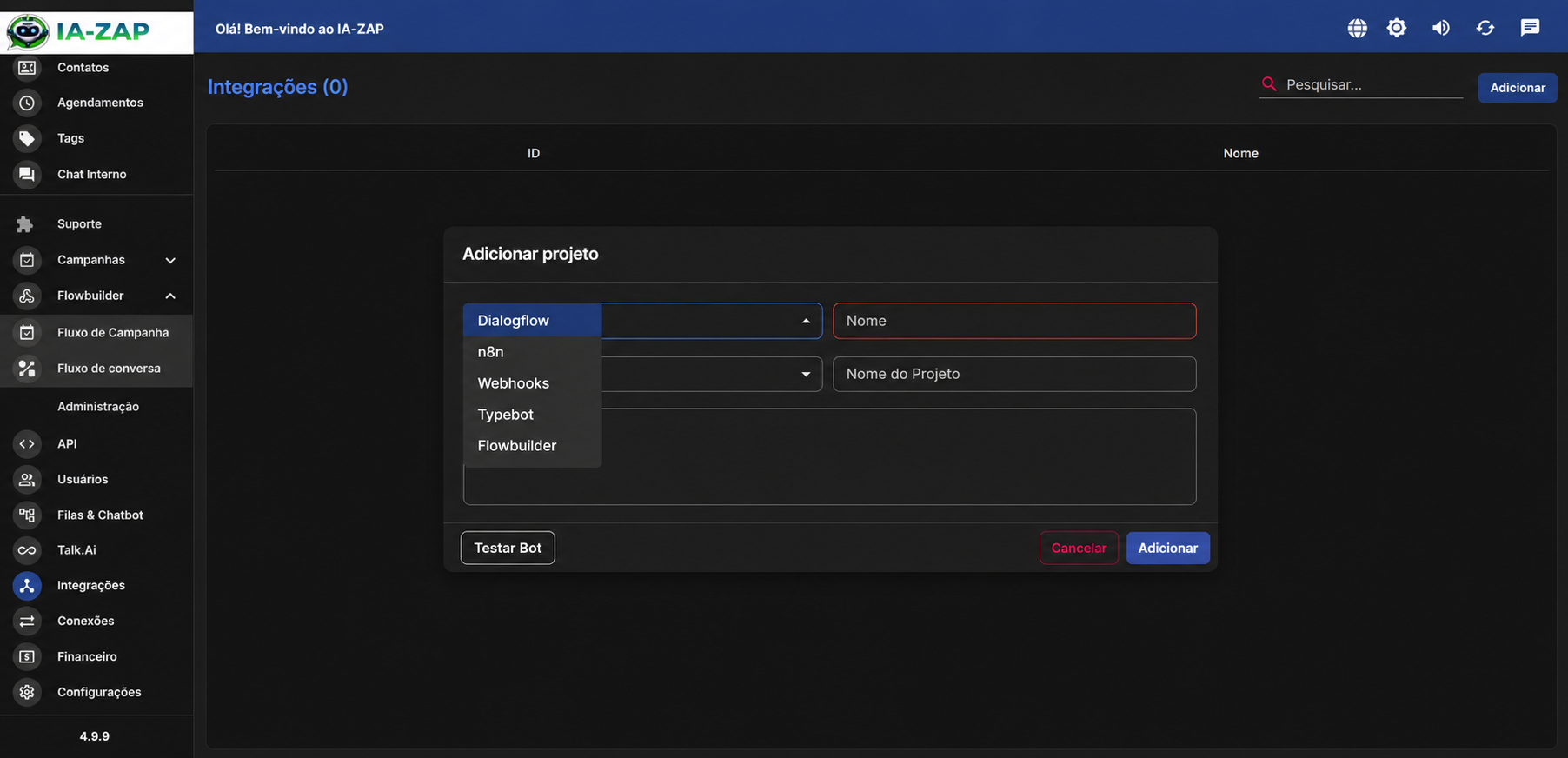Click the volume speaker icon
The image size is (1568, 758).
(x=1441, y=28)
